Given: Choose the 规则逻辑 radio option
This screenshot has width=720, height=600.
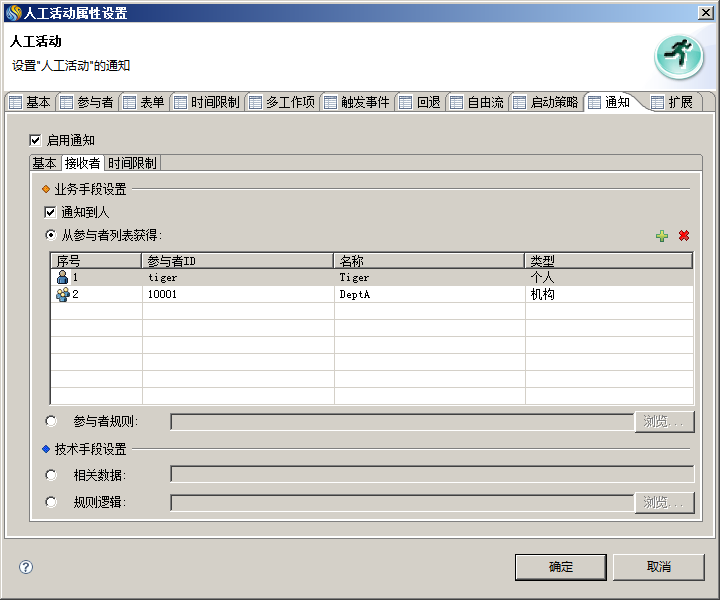Looking at the screenshot, I should click(51, 502).
